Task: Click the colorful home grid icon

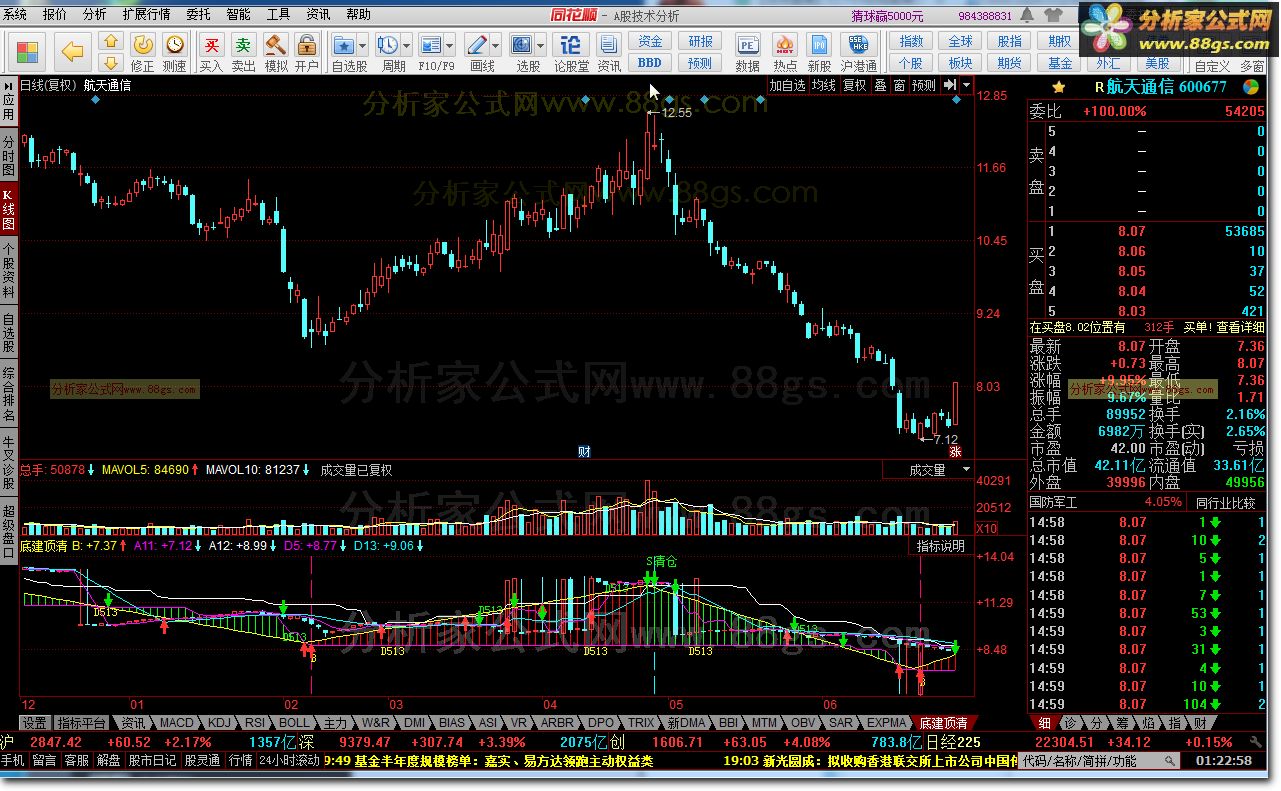Action: [27, 52]
